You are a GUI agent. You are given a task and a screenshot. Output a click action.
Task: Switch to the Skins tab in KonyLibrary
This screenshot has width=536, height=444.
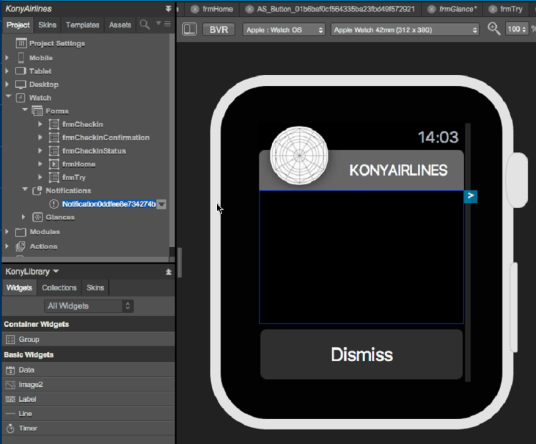tap(95, 288)
